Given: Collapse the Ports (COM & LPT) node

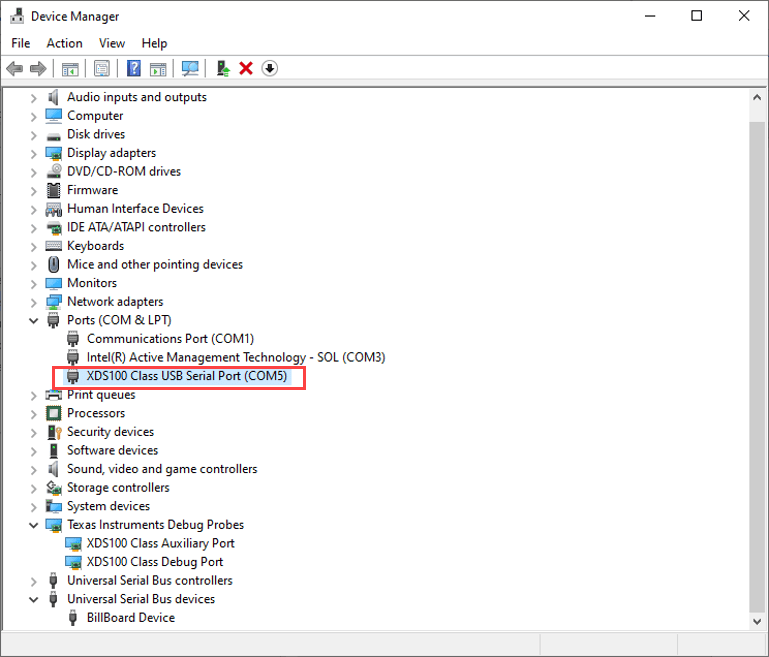Looking at the screenshot, I should tap(33, 321).
